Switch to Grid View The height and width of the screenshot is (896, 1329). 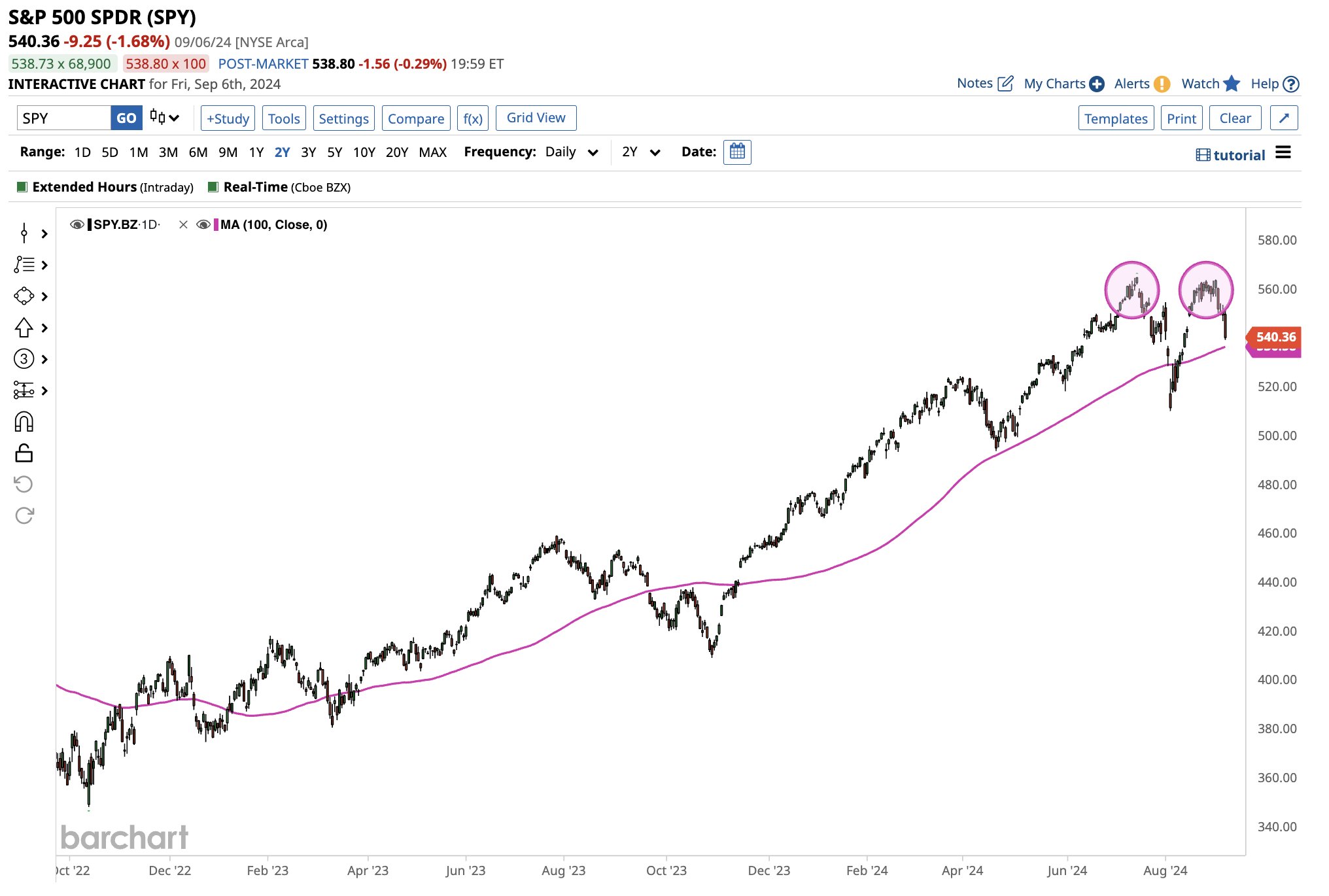pos(536,118)
